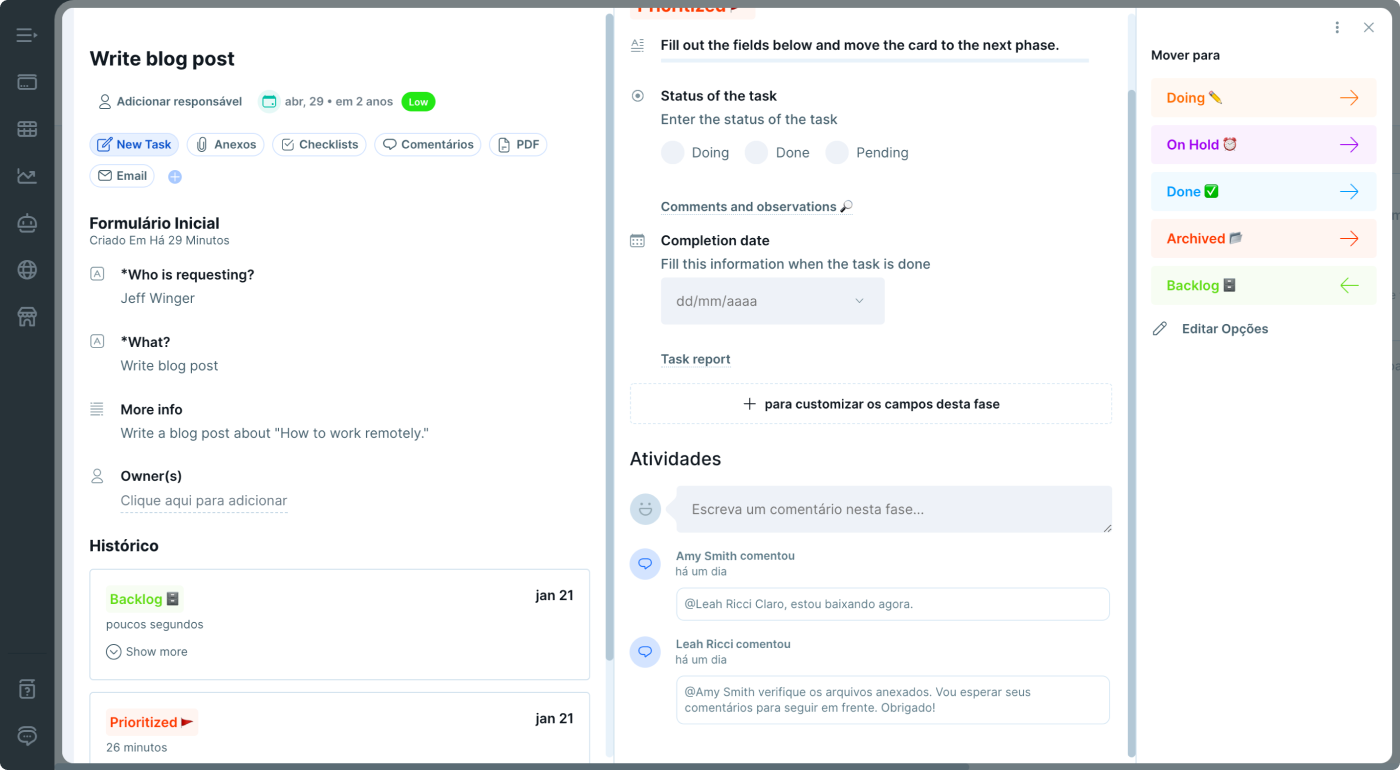Click the table grid icon in sidebar
Screen dimensions: 1400x770
point(27,129)
